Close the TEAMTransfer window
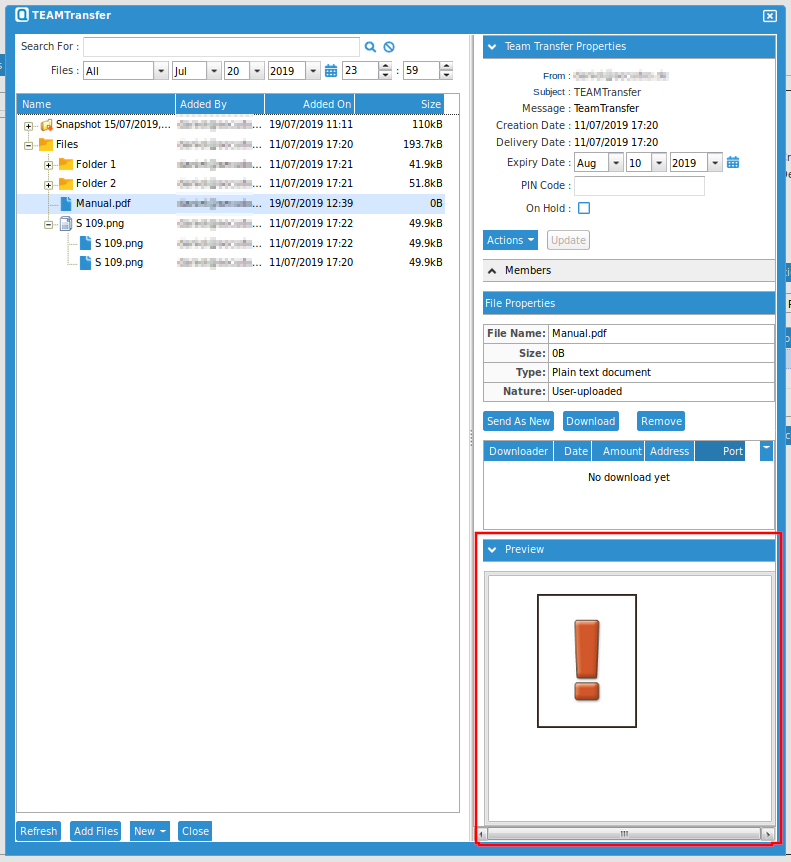The image size is (791, 862). pyautogui.click(x=770, y=16)
